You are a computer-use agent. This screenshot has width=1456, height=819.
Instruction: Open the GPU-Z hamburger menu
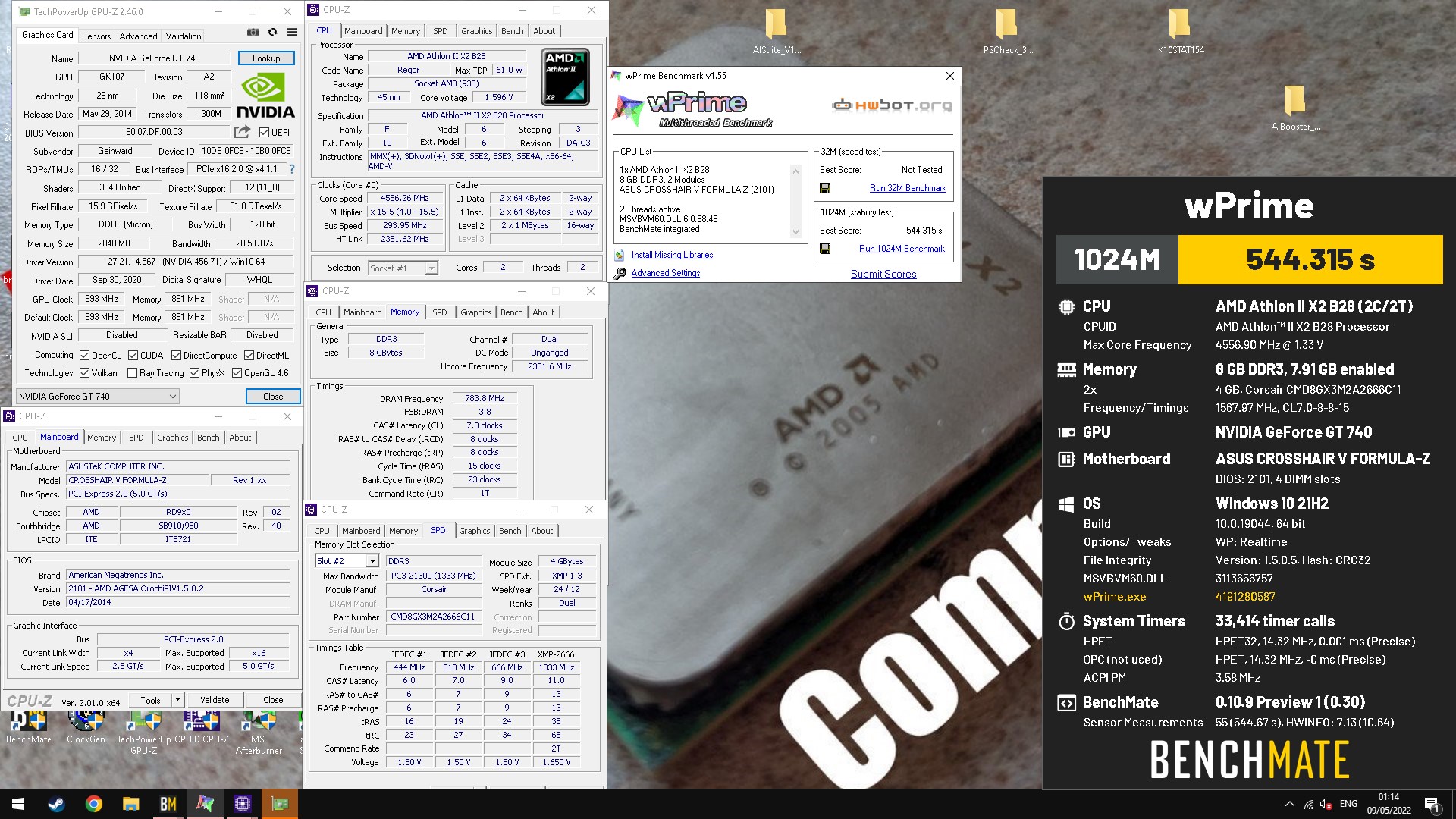coord(292,33)
